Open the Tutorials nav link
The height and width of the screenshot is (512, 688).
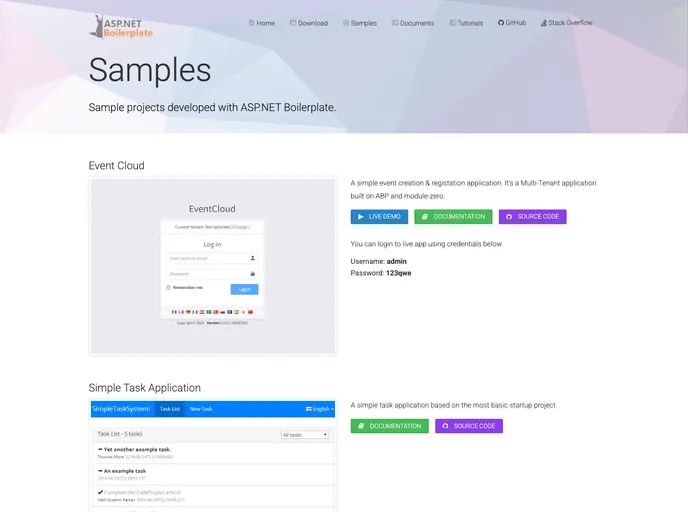(466, 23)
